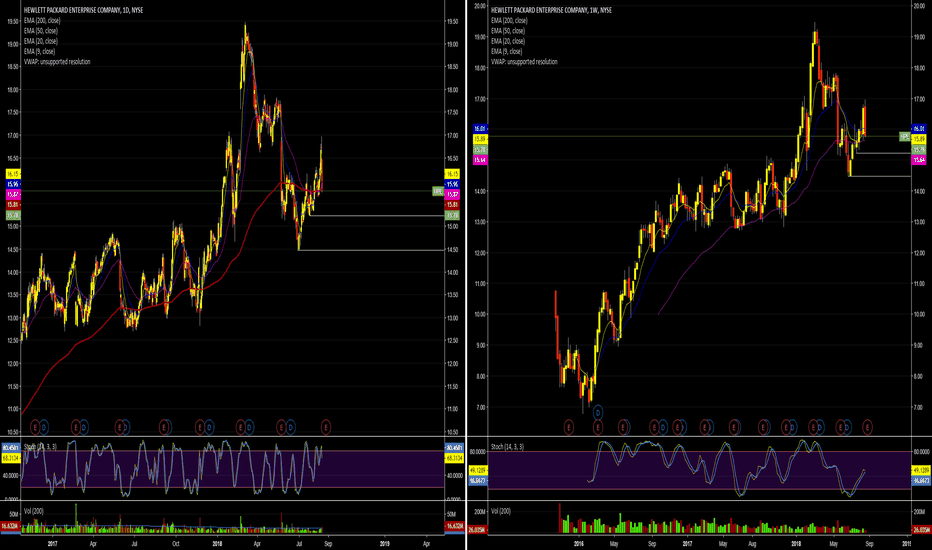Click the Aug 2018 earnings marker on weekly chart
The height and width of the screenshot is (550, 932).
[x=867, y=427]
